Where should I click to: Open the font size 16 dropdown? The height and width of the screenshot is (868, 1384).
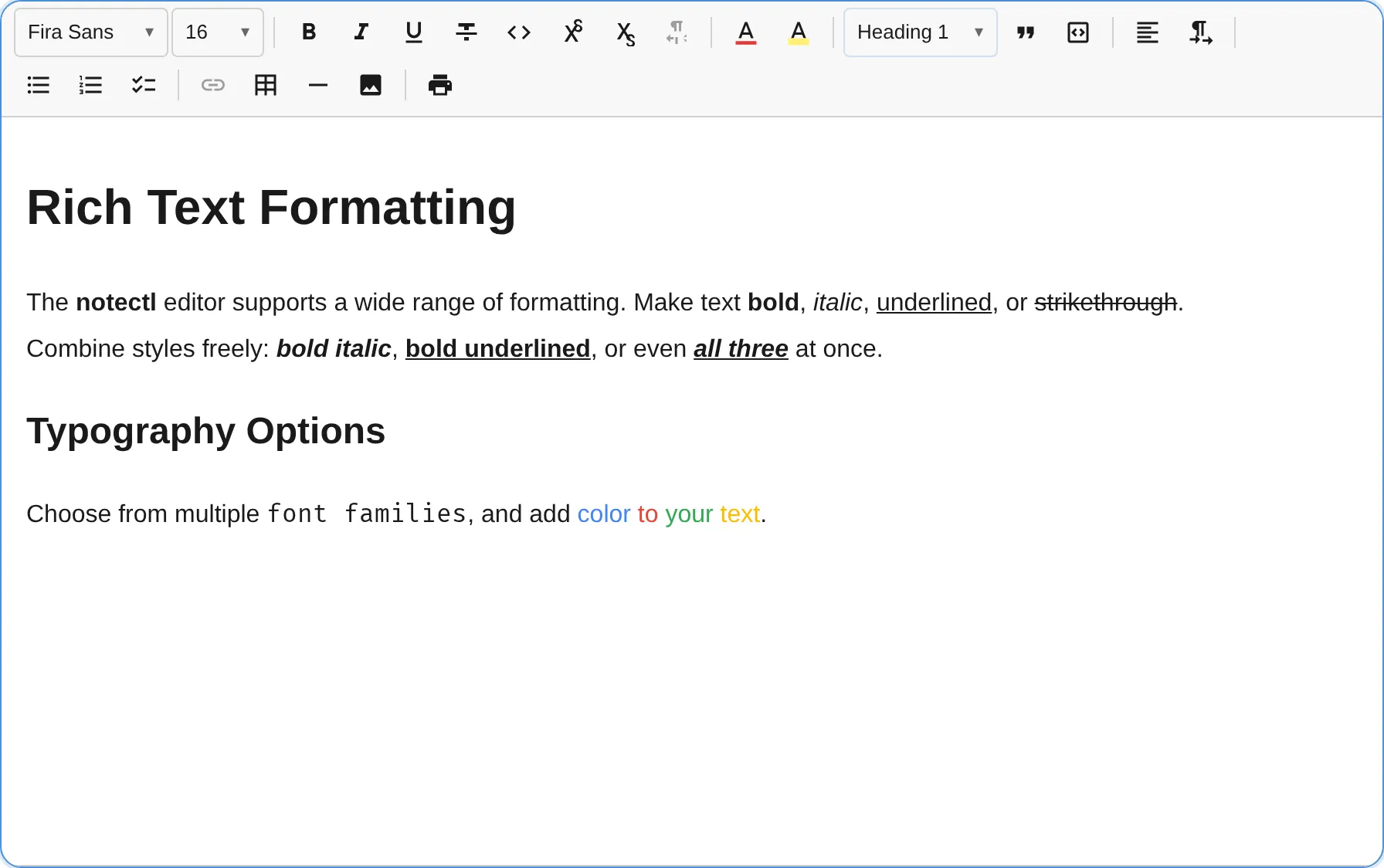[x=218, y=32]
